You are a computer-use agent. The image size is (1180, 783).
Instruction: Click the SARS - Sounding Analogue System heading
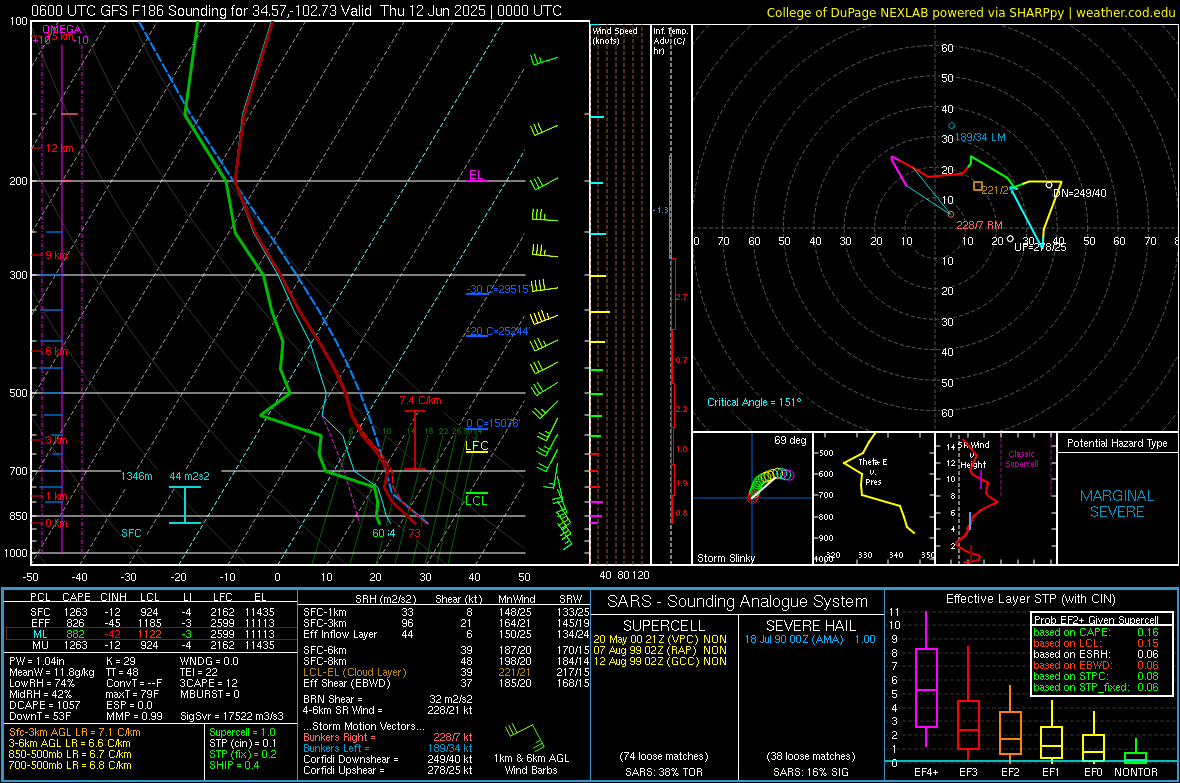[x=737, y=602]
